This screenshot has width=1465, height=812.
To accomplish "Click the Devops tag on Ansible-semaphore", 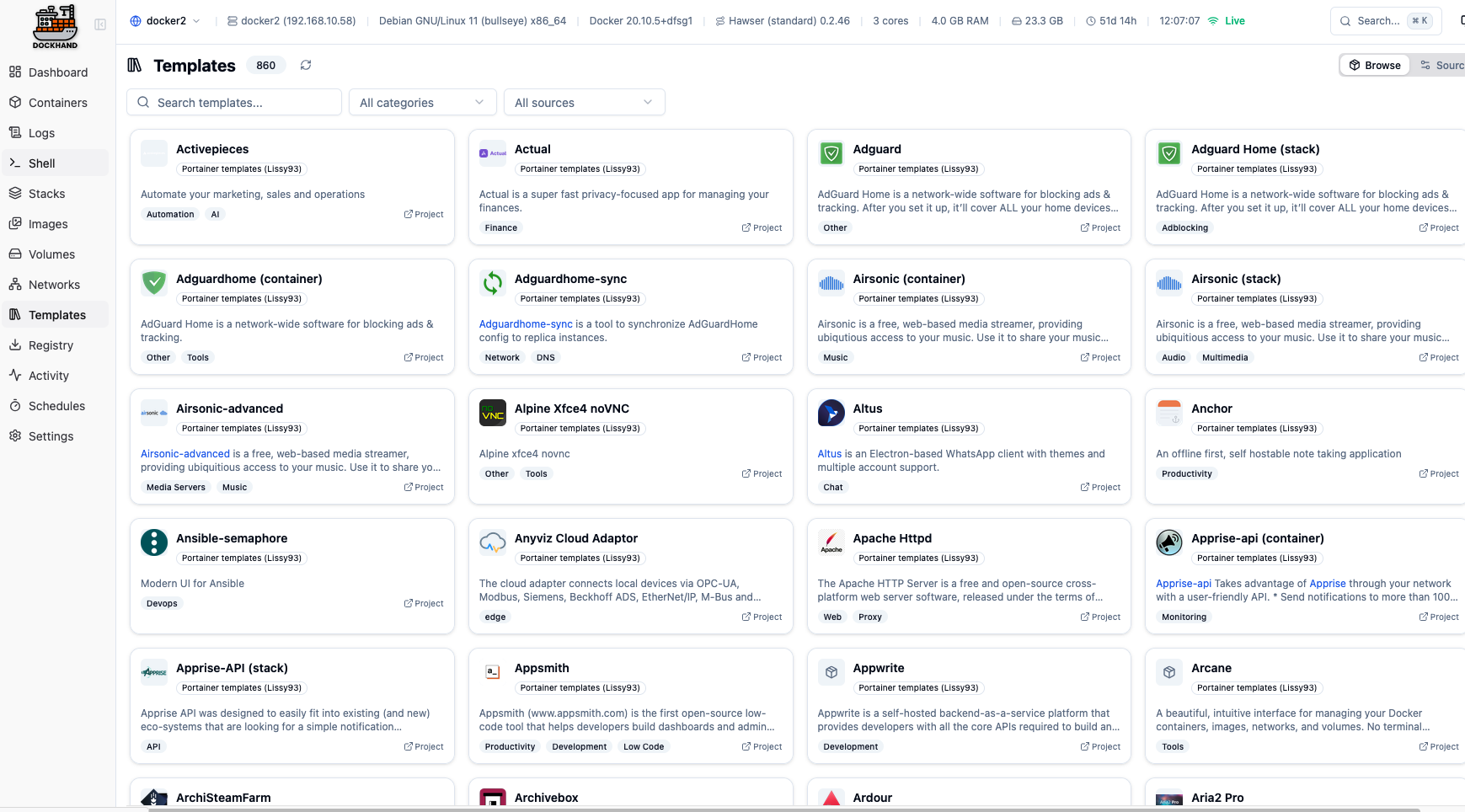I will coord(162,604).
